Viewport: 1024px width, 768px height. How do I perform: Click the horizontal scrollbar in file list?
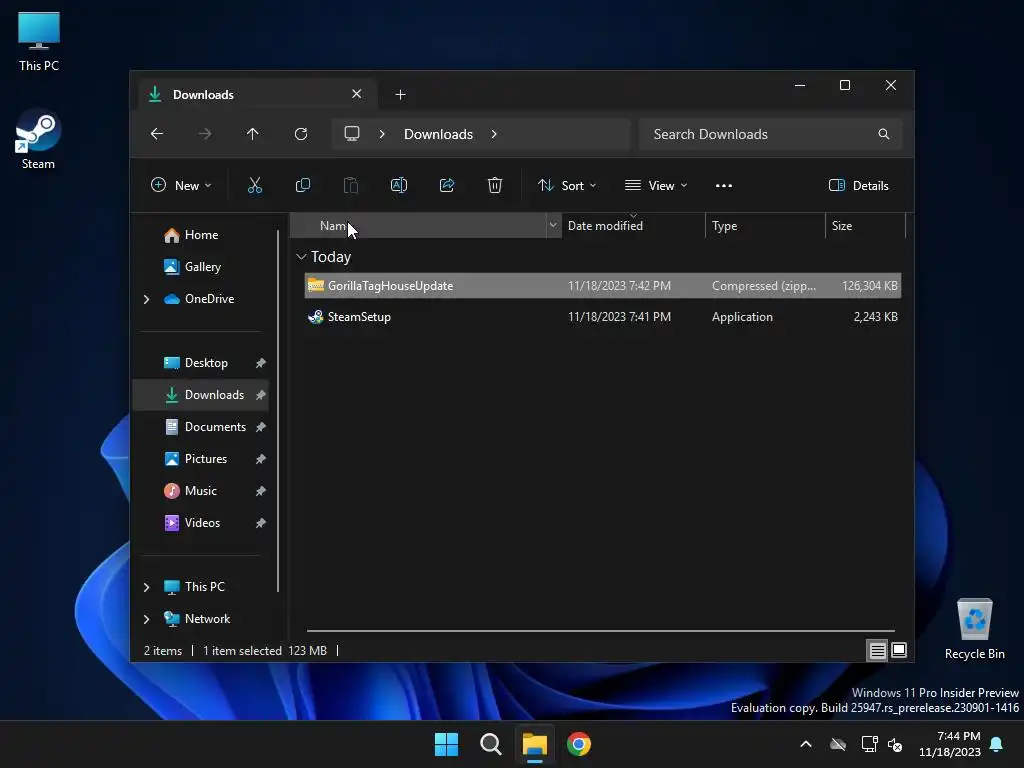click(600, 631)
